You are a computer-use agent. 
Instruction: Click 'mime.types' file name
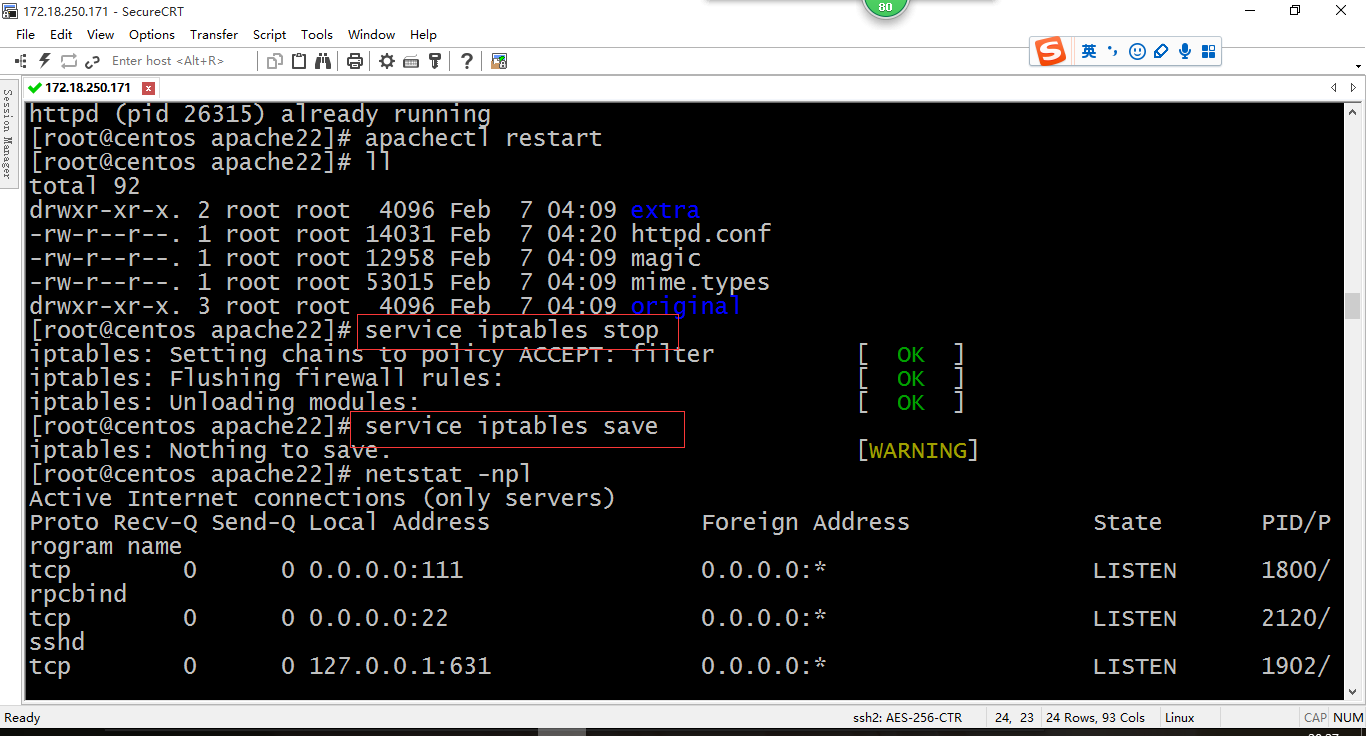point(700,283)
